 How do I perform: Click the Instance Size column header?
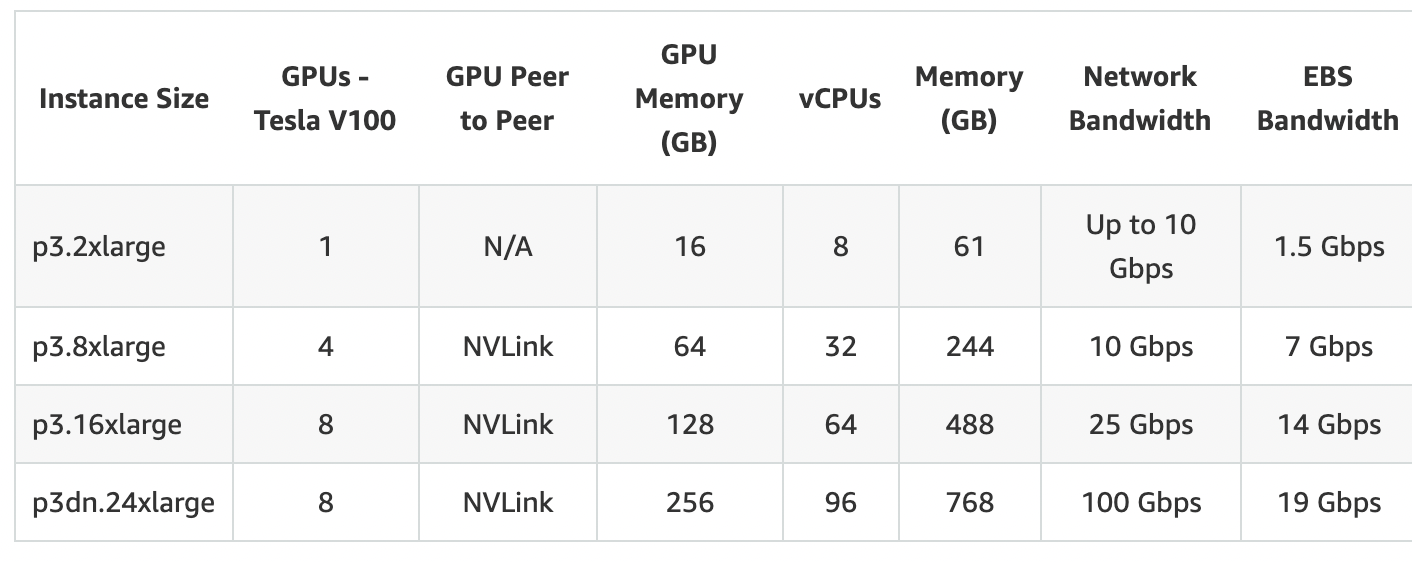pos(124,99)
